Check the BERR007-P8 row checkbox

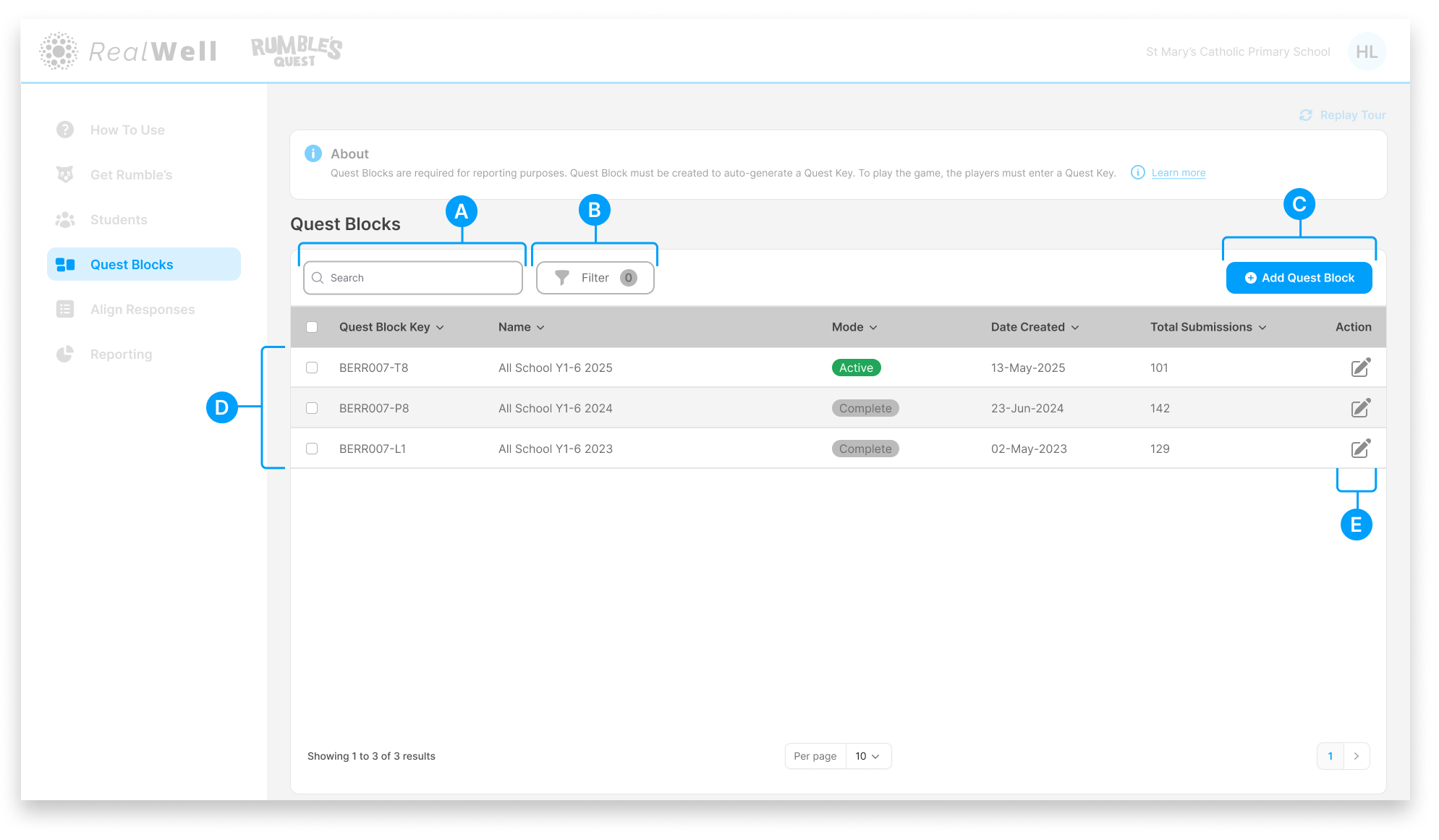(312, 408)
